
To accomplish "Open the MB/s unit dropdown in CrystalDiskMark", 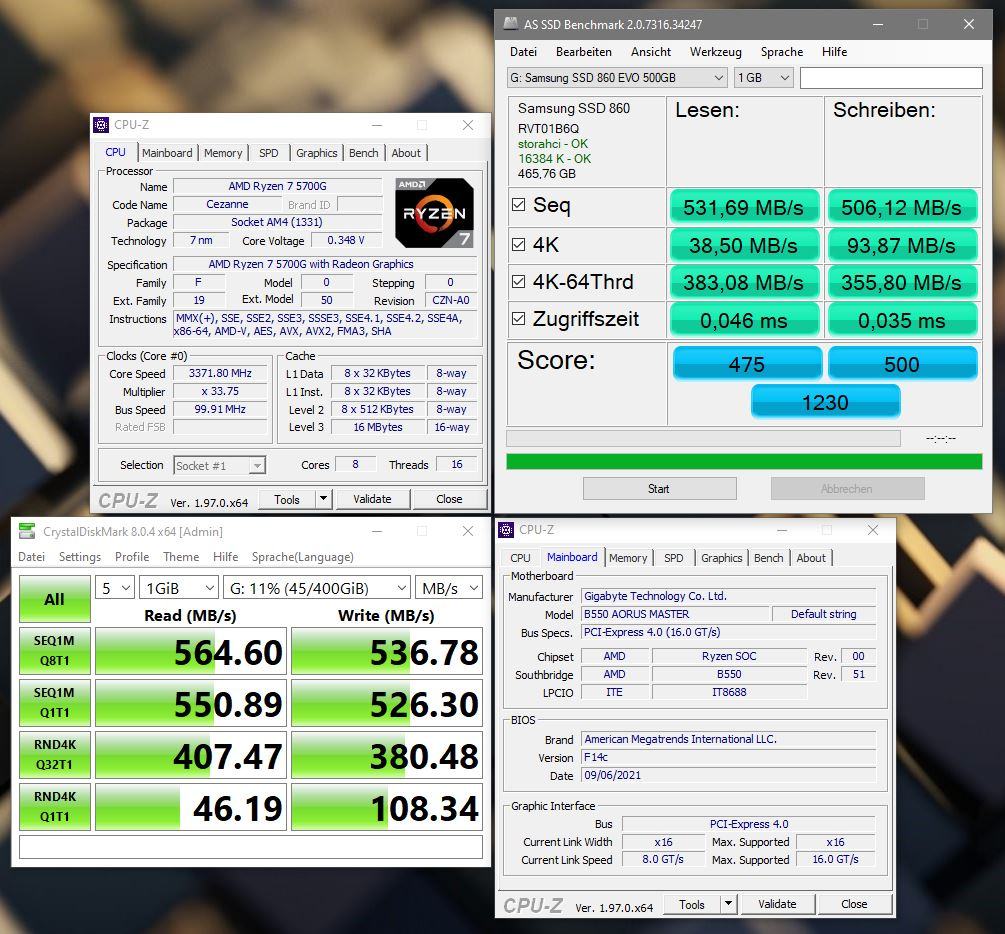I will pyautogui.click(x=449, y=588).
